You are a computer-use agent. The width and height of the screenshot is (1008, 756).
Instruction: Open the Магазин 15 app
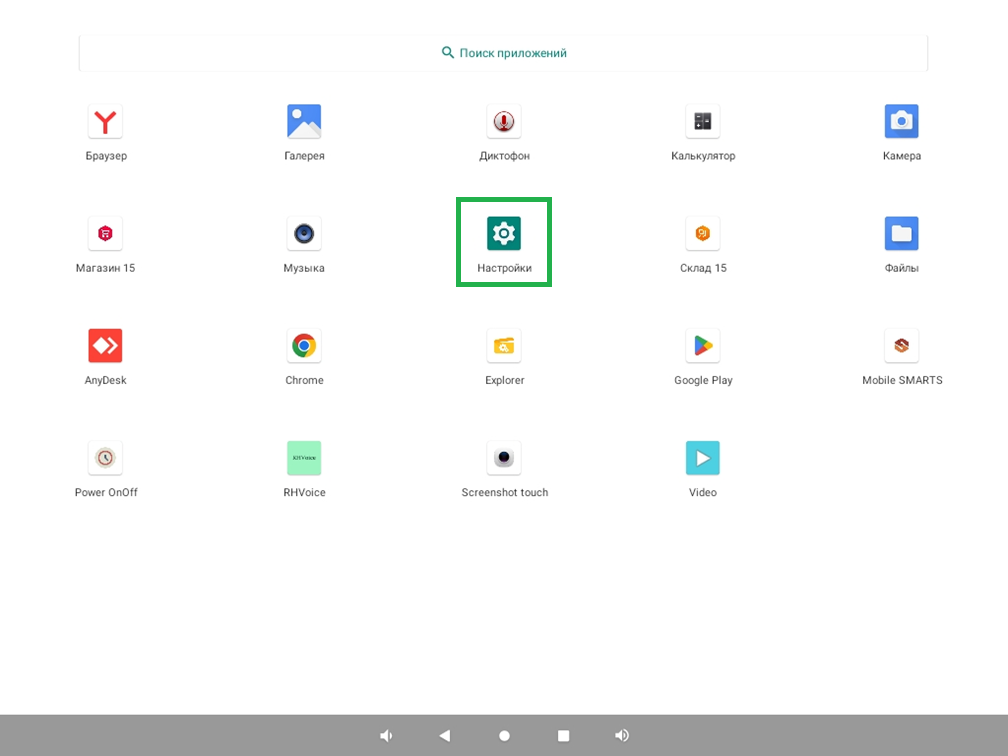[105, 234]
